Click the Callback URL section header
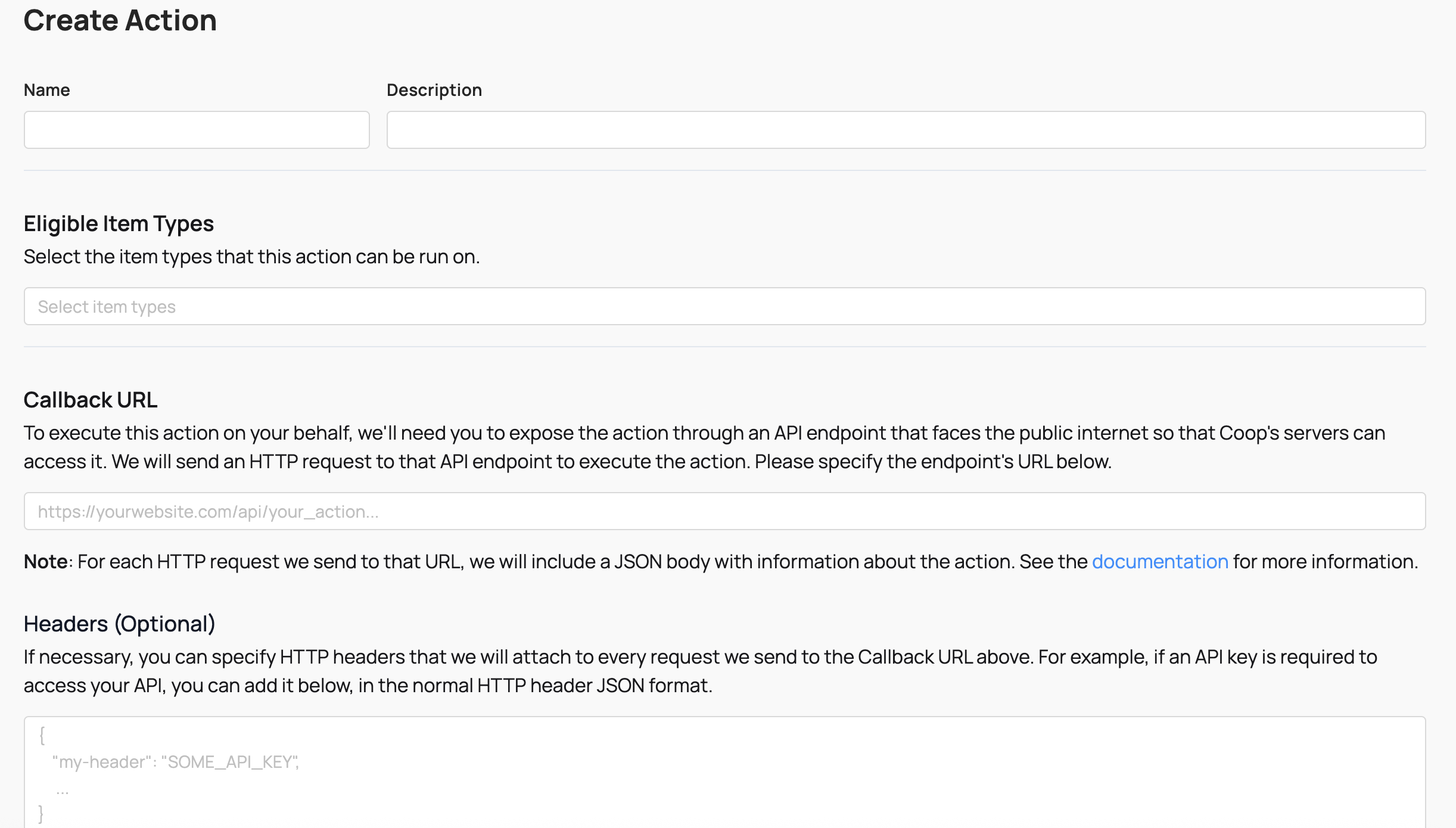1456x828 pixels. coord(91,399)
